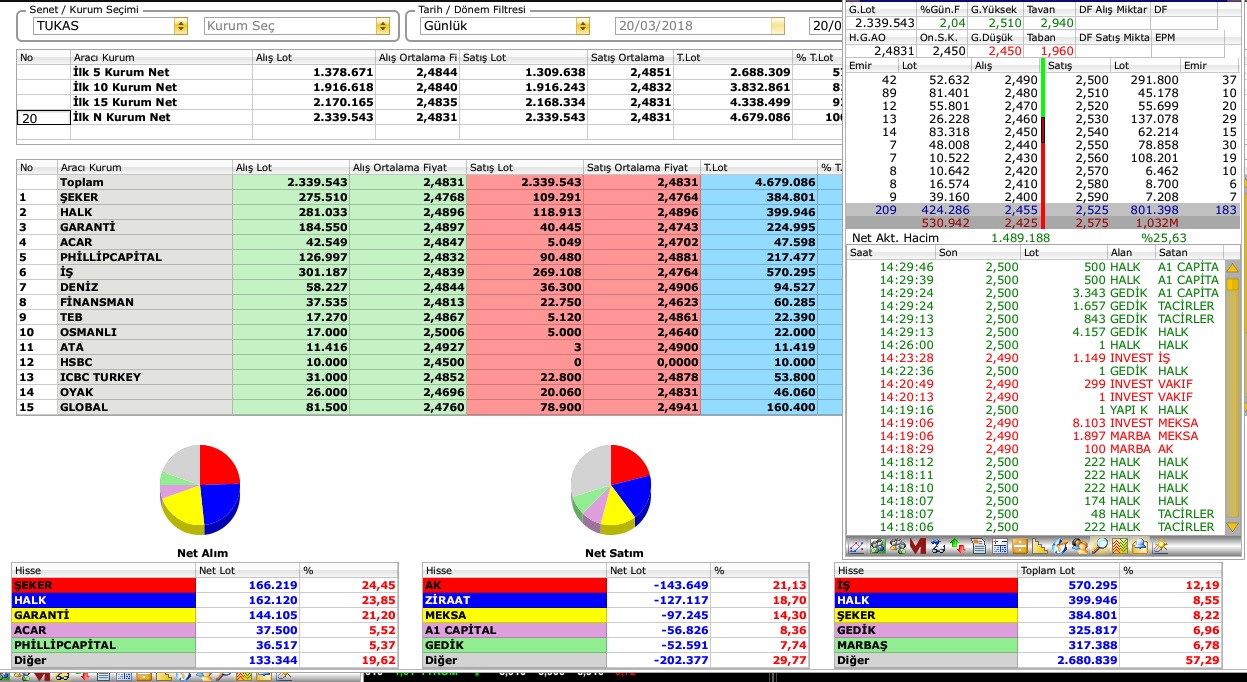
Task: Click the orange staircase toolbar icon
Action: click(1040, 546)
